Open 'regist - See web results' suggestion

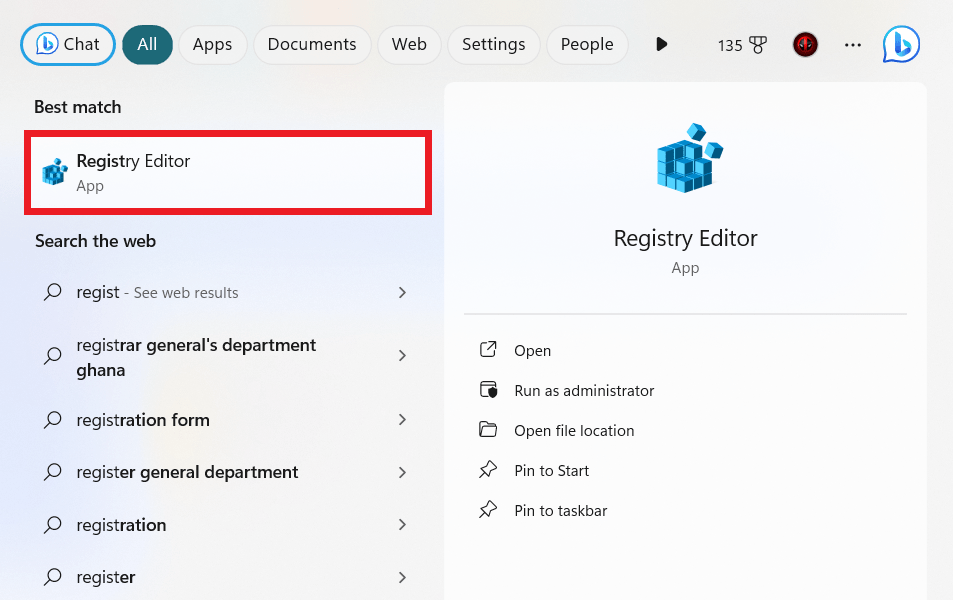[x=227, y=292]
